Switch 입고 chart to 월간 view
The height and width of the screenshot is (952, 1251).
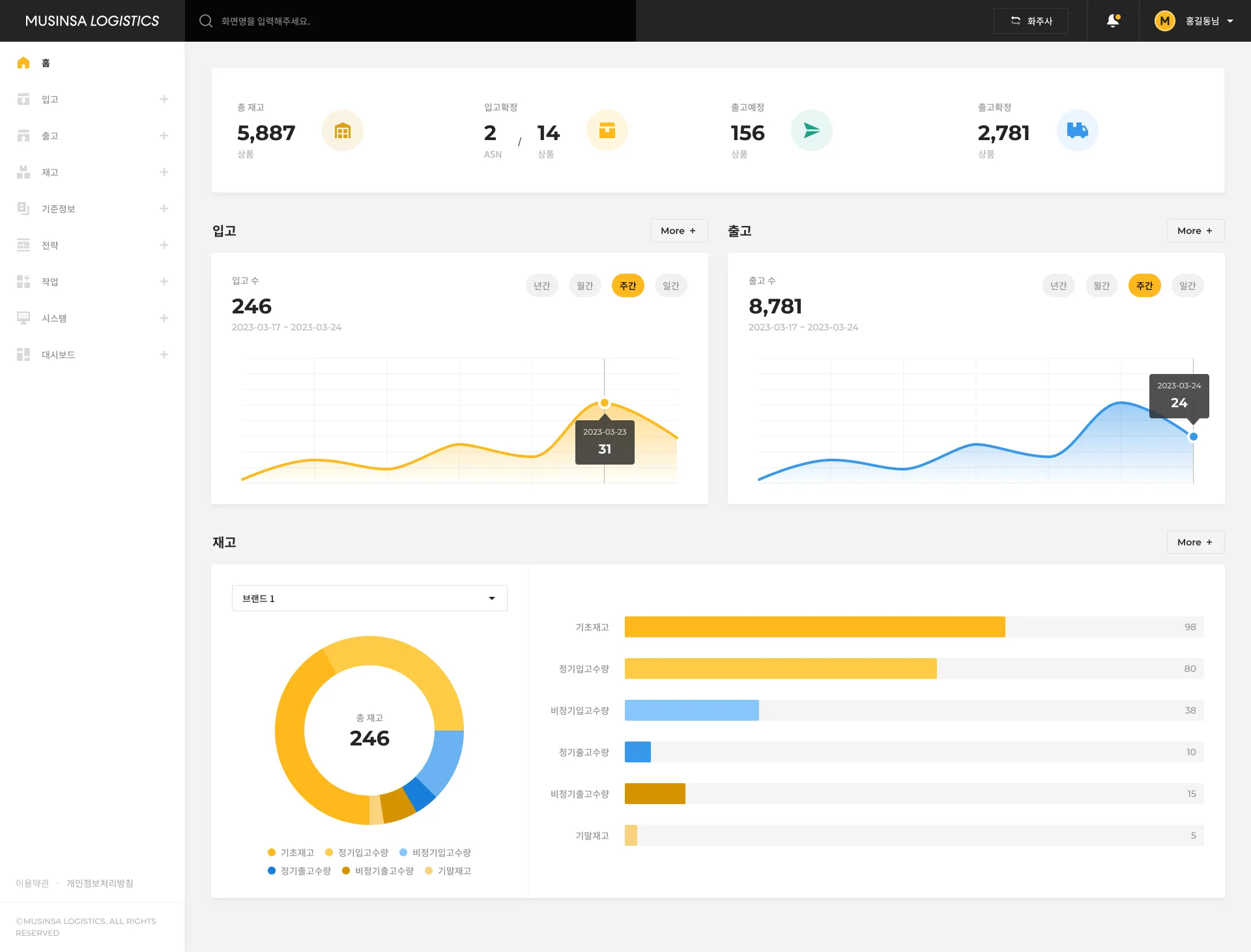click(584, 285)
